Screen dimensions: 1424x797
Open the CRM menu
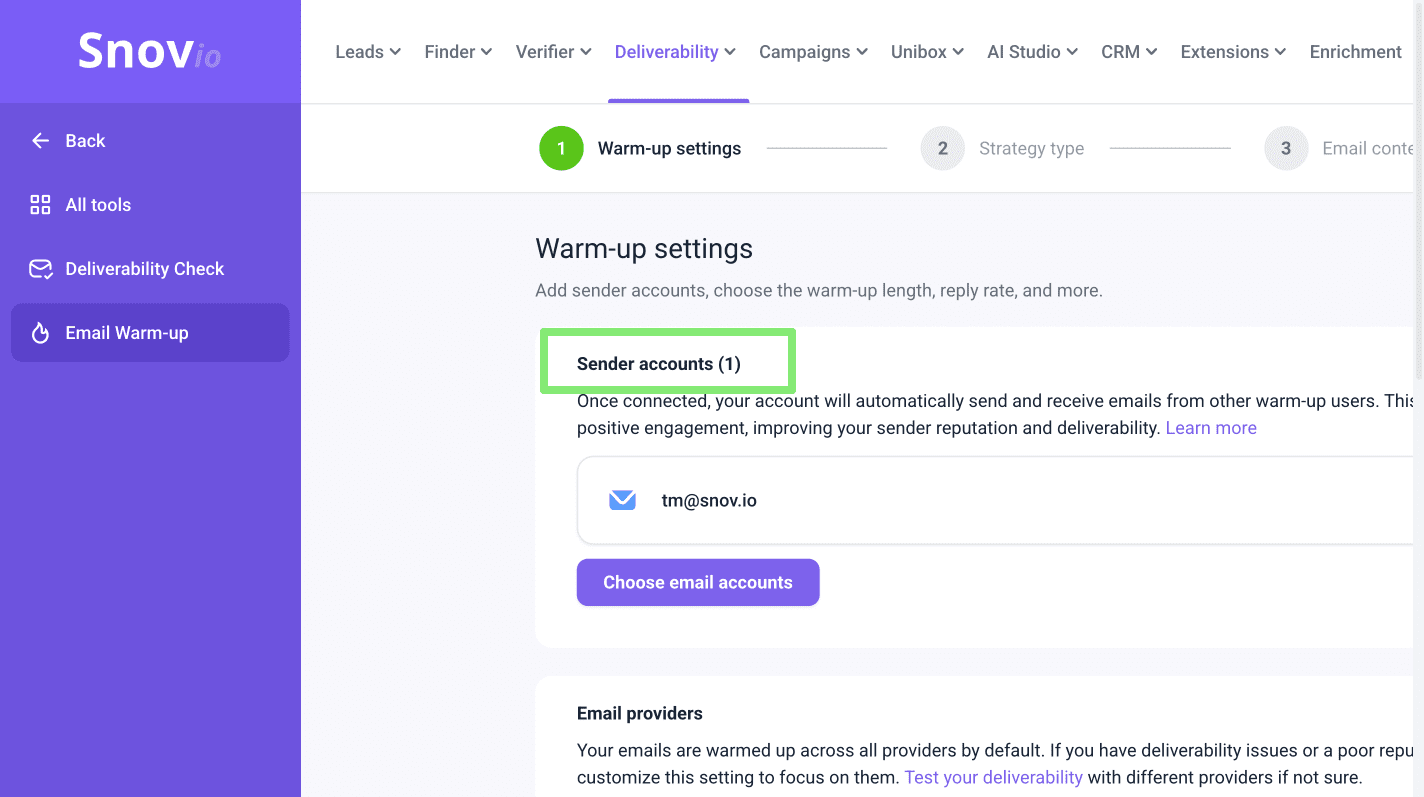coord(1129,52)
